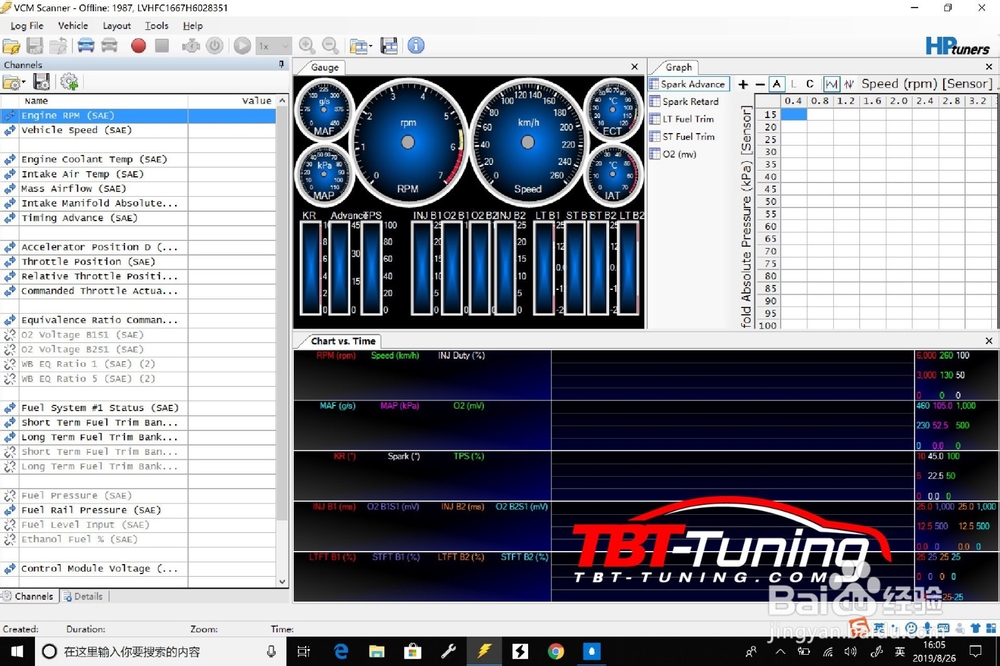The image size is (1000, 666).
Task: Click the engine diagnostics icon
Action: pos(191,46)
